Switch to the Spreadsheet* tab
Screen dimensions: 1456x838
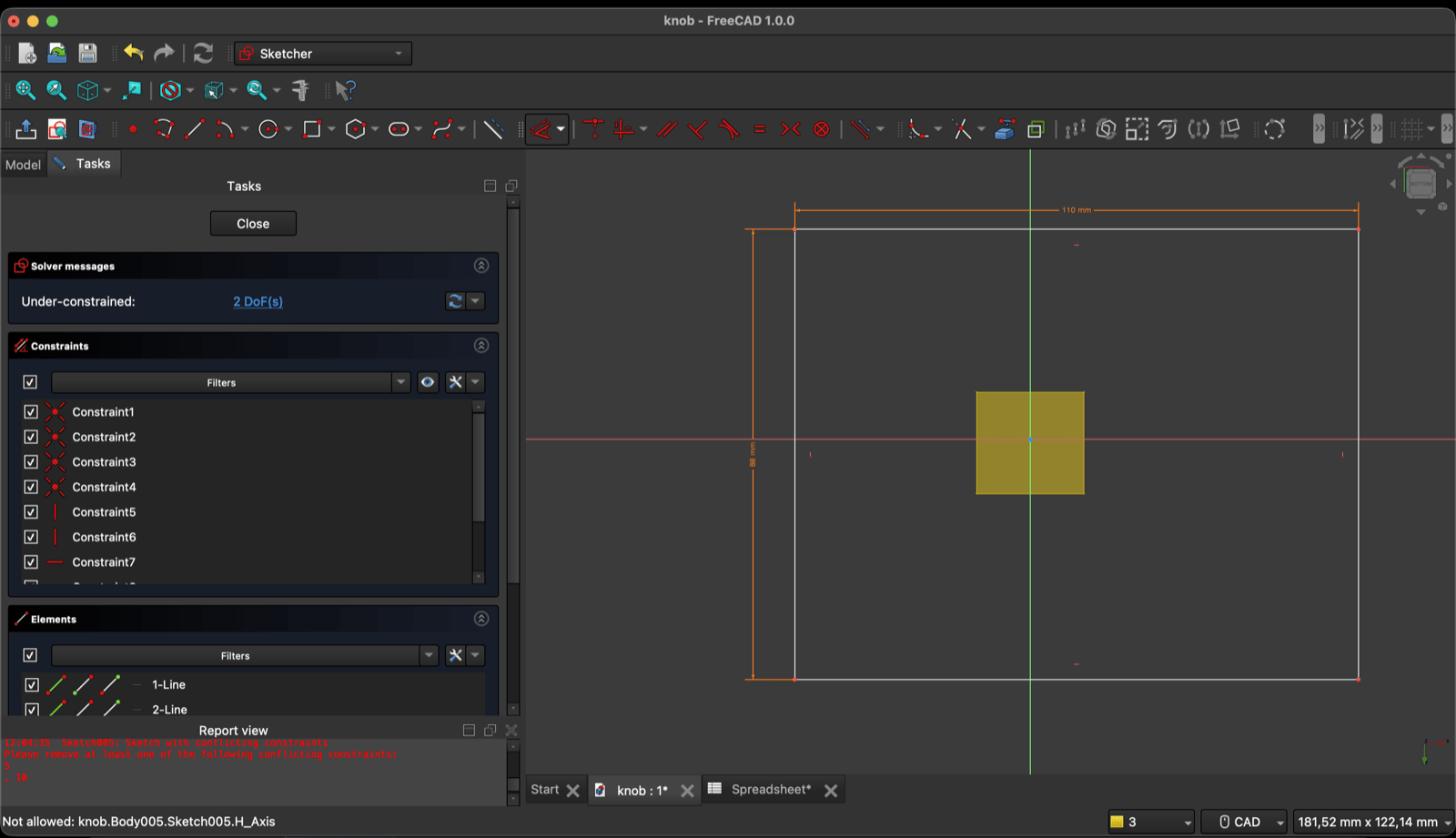pyautogui.click(x=771, y=790)
